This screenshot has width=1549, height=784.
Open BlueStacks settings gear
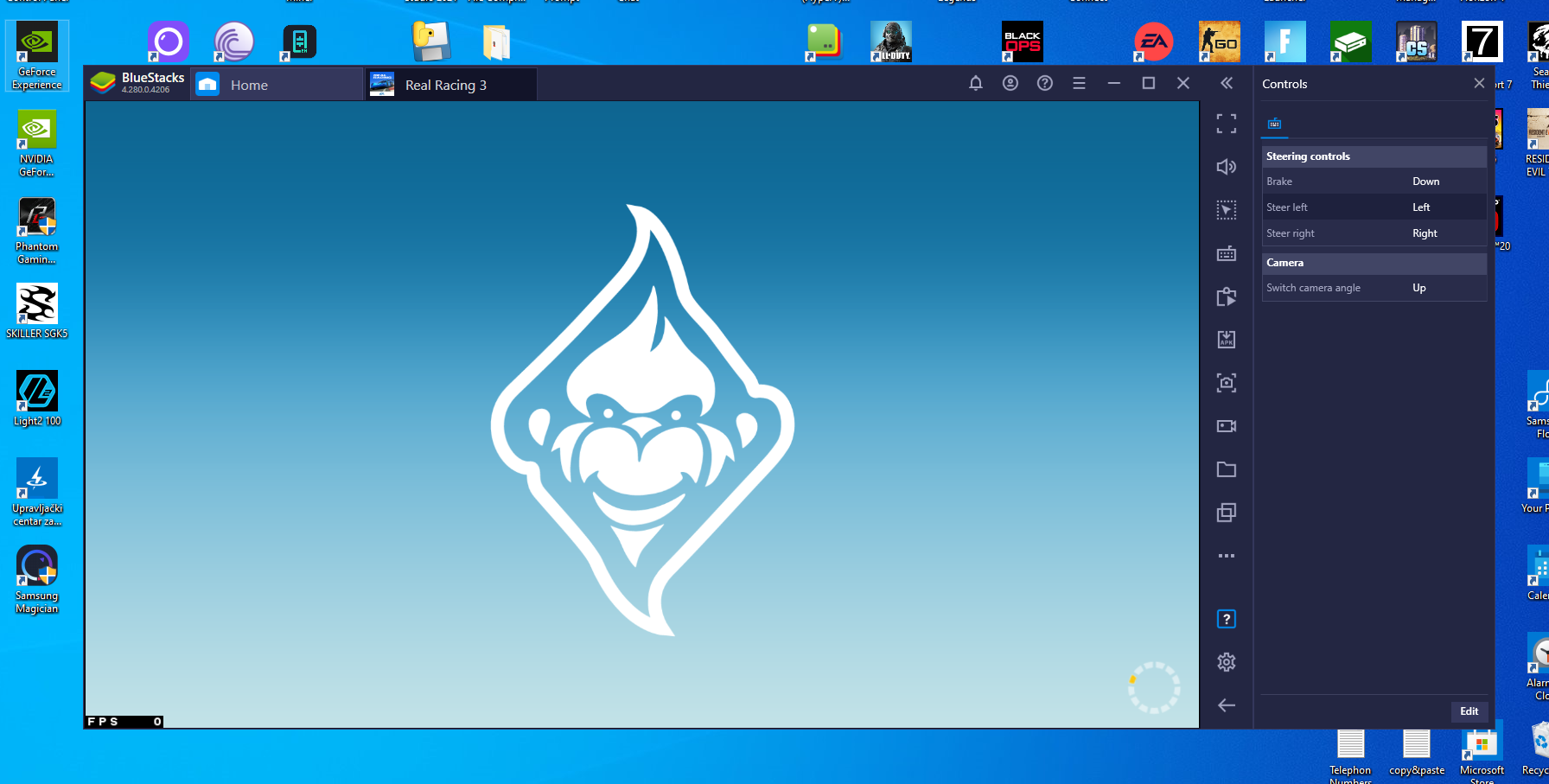[1227, 662]
